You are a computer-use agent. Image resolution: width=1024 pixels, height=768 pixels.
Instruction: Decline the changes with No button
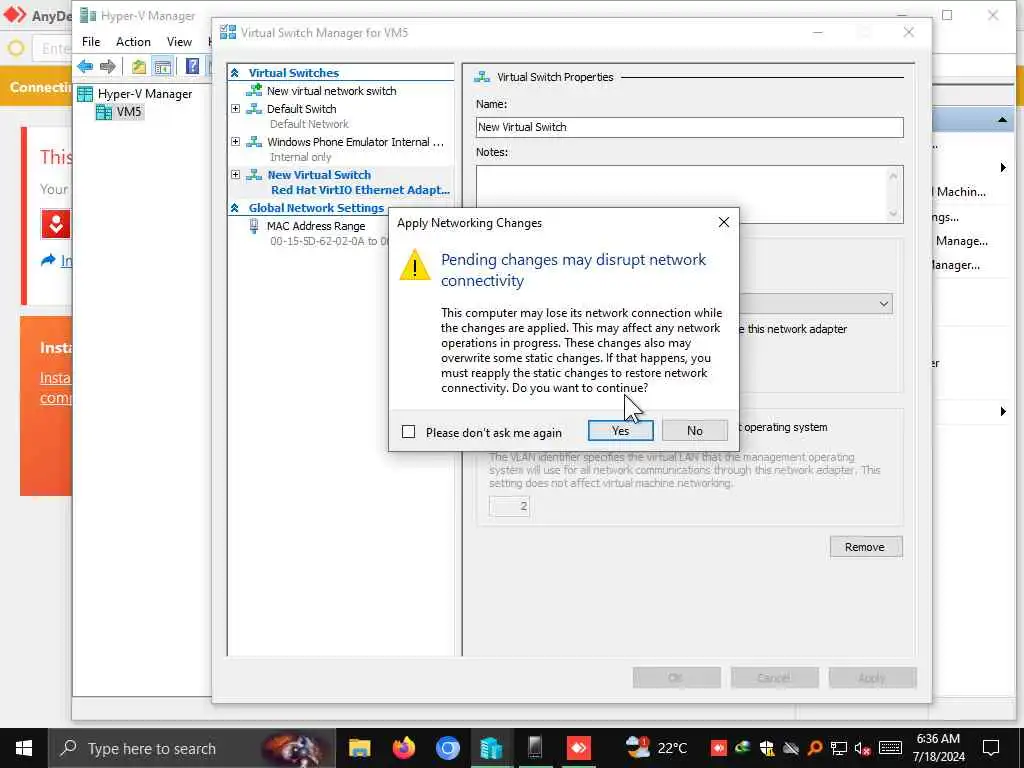(x=694, y=430)
